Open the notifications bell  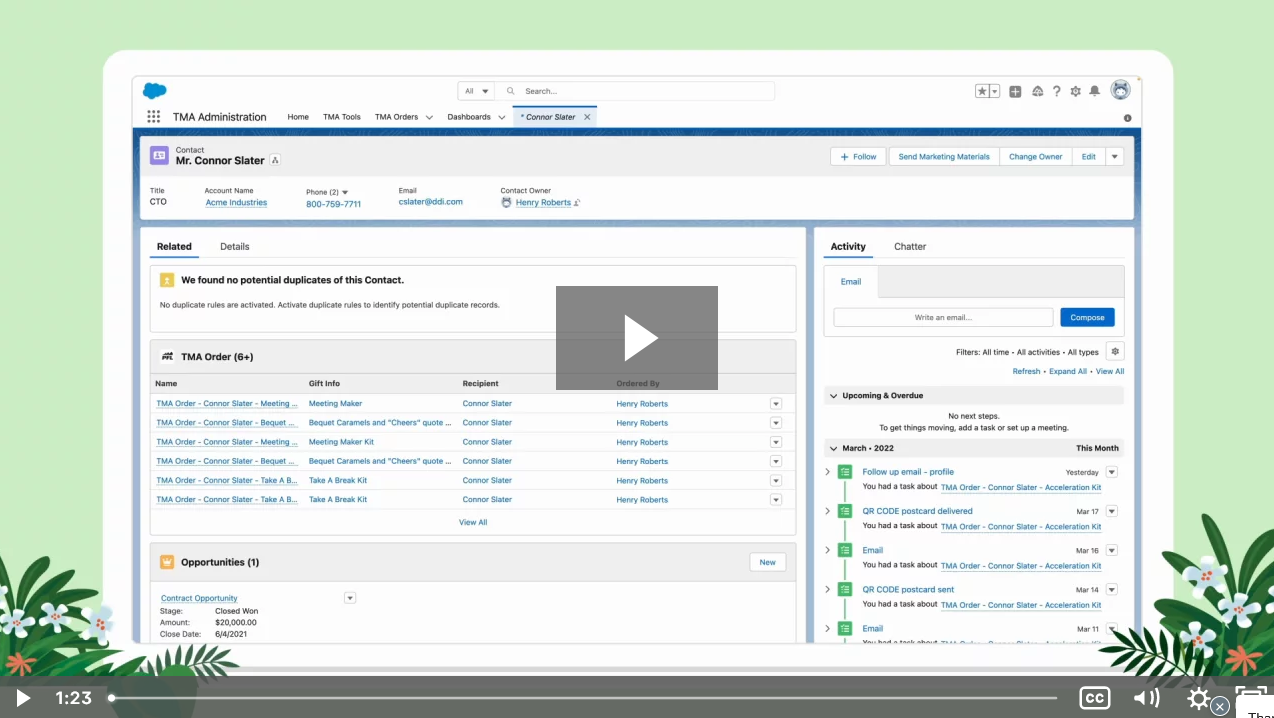click(x=1095, y=90)
